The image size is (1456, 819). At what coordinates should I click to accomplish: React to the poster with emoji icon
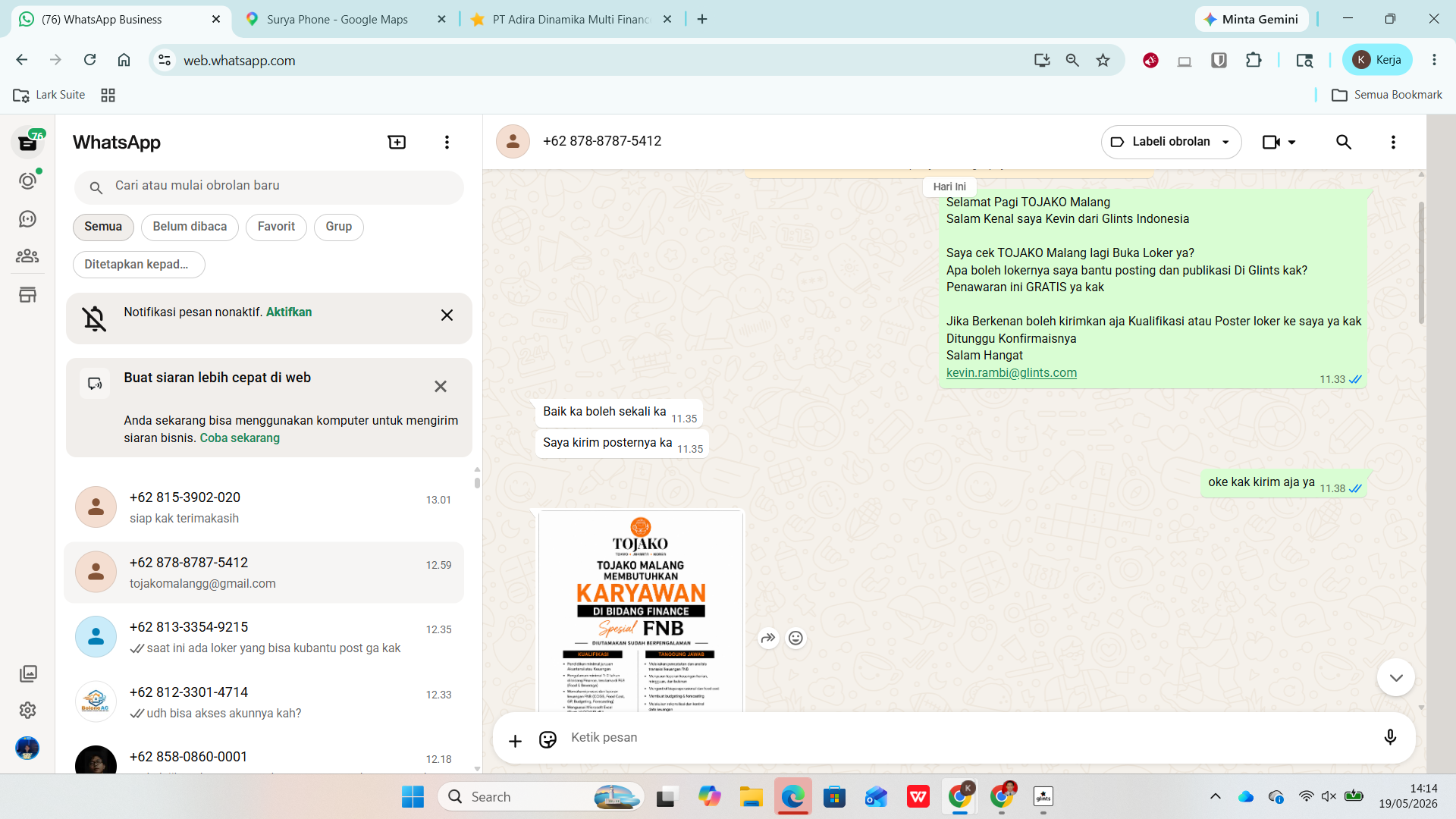pyautogui.click(x=795, y=639)
